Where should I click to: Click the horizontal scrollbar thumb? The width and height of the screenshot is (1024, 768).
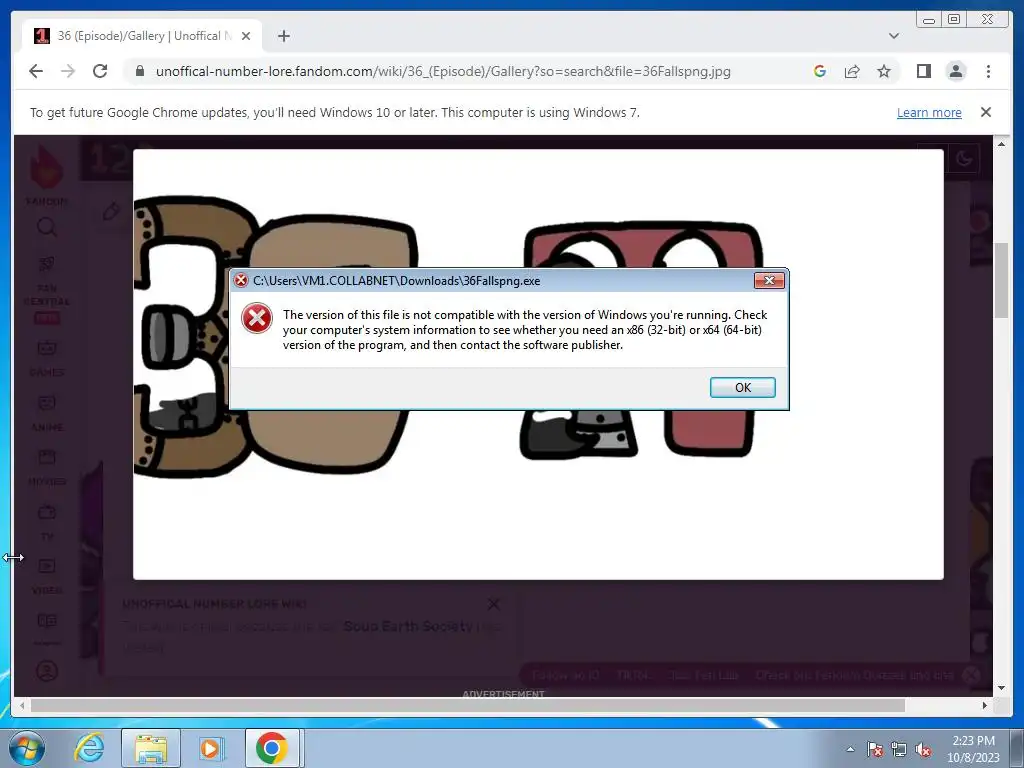click(468, 705)
